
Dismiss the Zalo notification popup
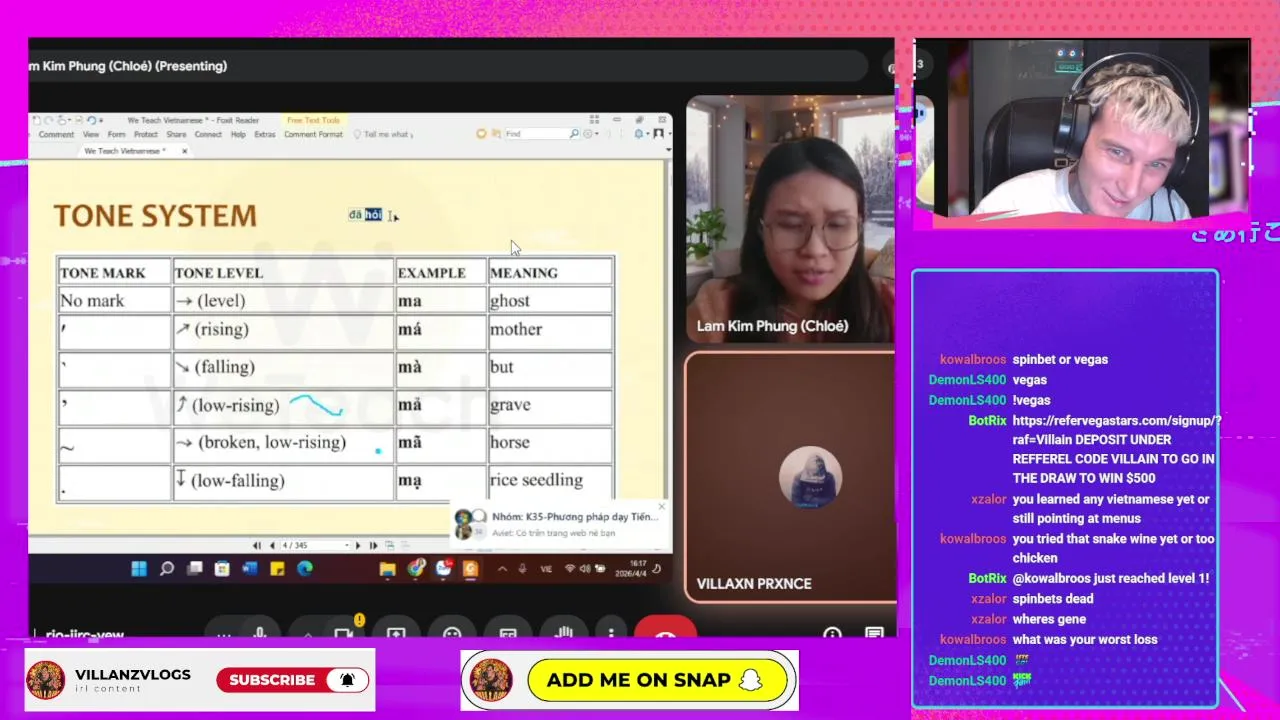(661, 506)
